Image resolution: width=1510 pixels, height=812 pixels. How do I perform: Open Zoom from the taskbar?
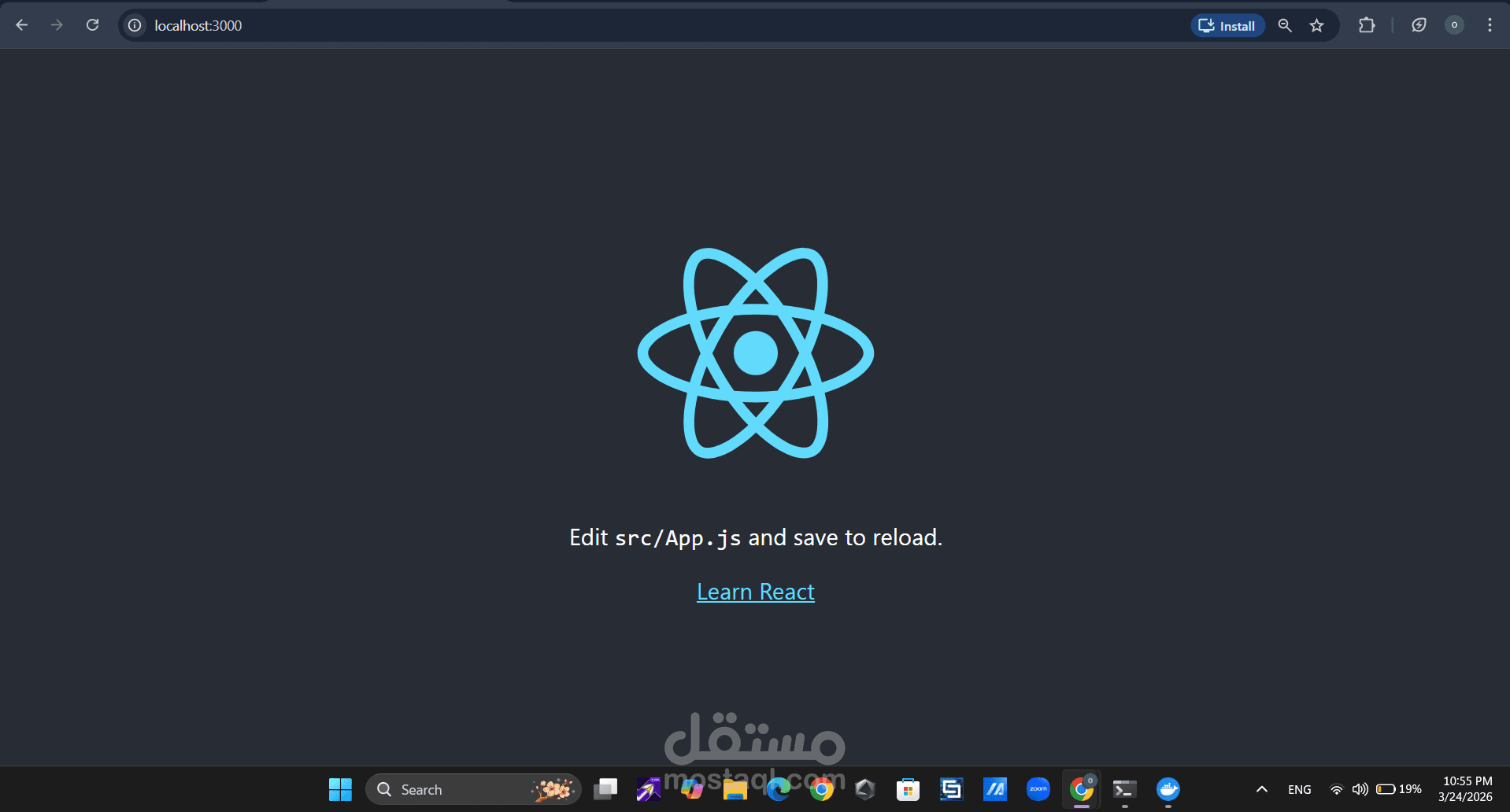1038,789
